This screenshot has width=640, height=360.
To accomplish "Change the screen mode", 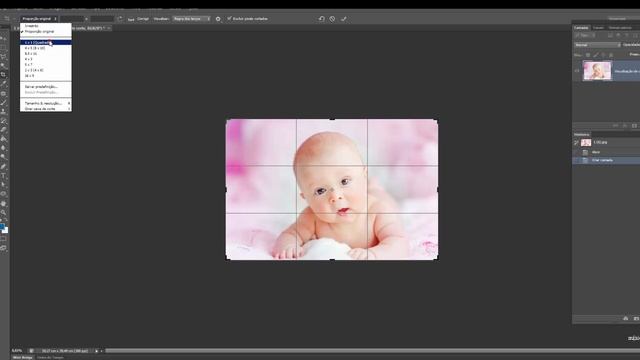I will (x=4, y=248).
